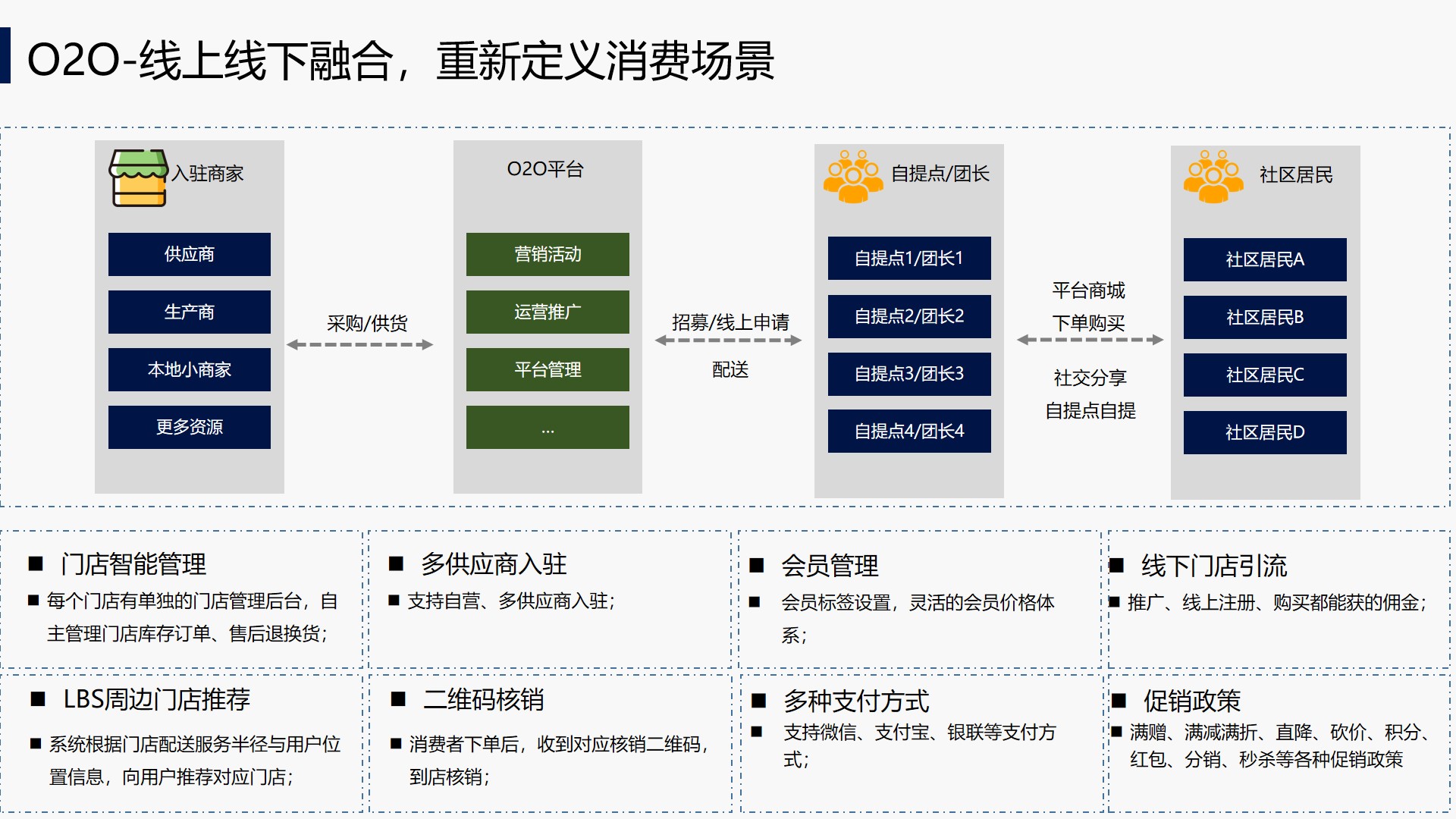Screen dimensions: 1456x819
Task: Click the square bullet before 门店智能管理
Action: tap(36, 563)
